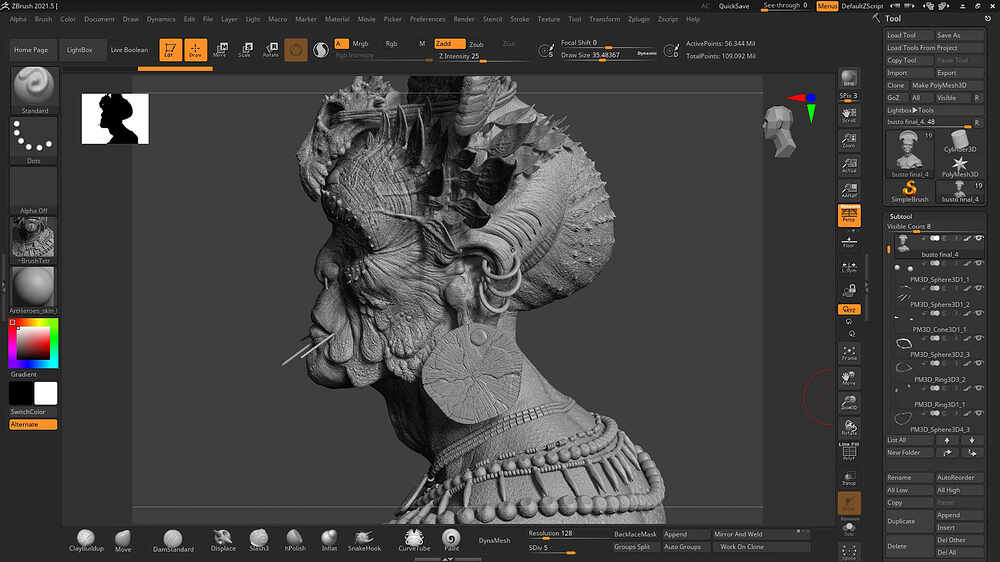Select the Rotate transform icon
Screen dimensions: 1000x562
click(271, 50)
